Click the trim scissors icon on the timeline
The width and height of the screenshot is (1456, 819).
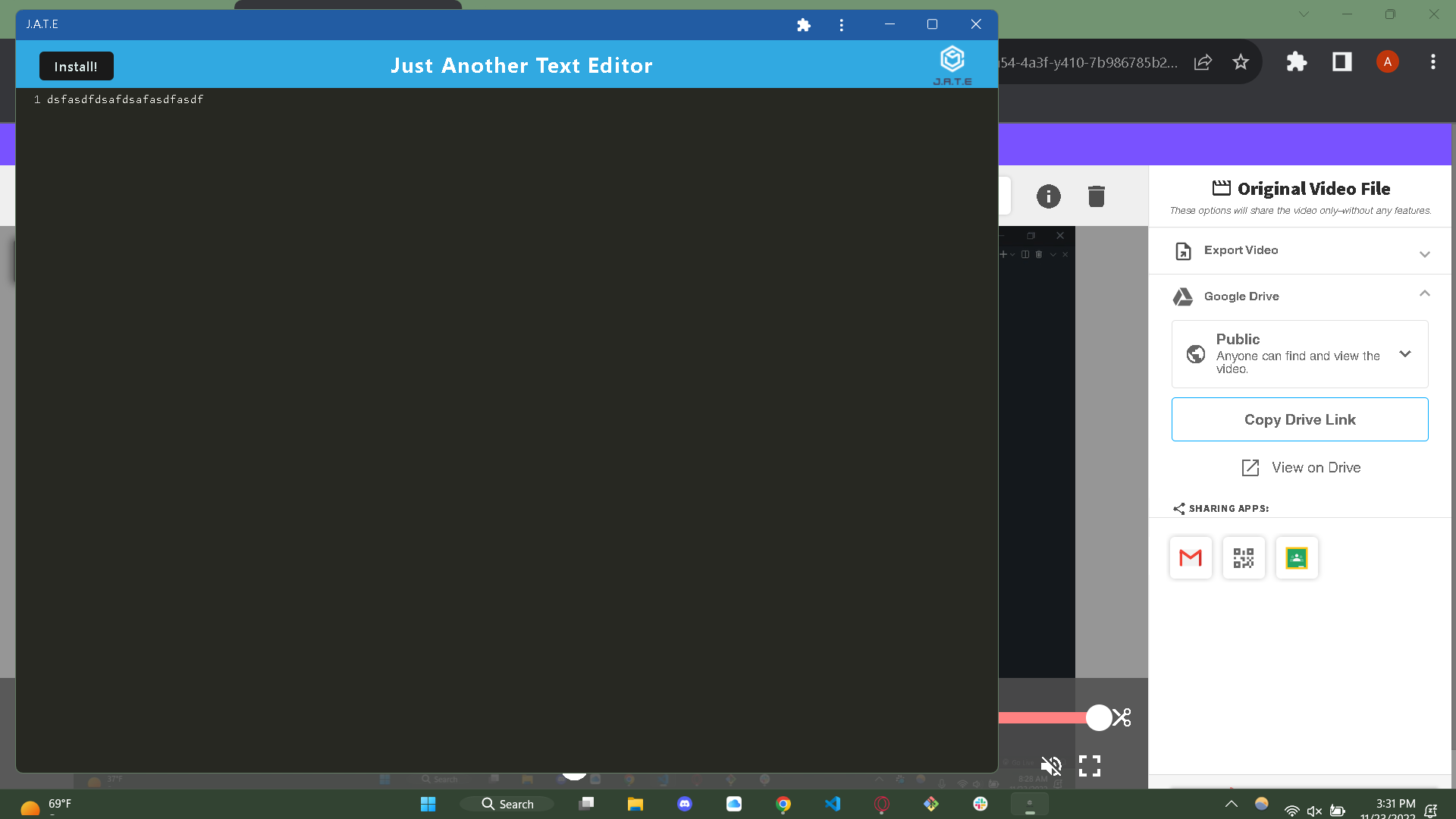point(1123,717)
